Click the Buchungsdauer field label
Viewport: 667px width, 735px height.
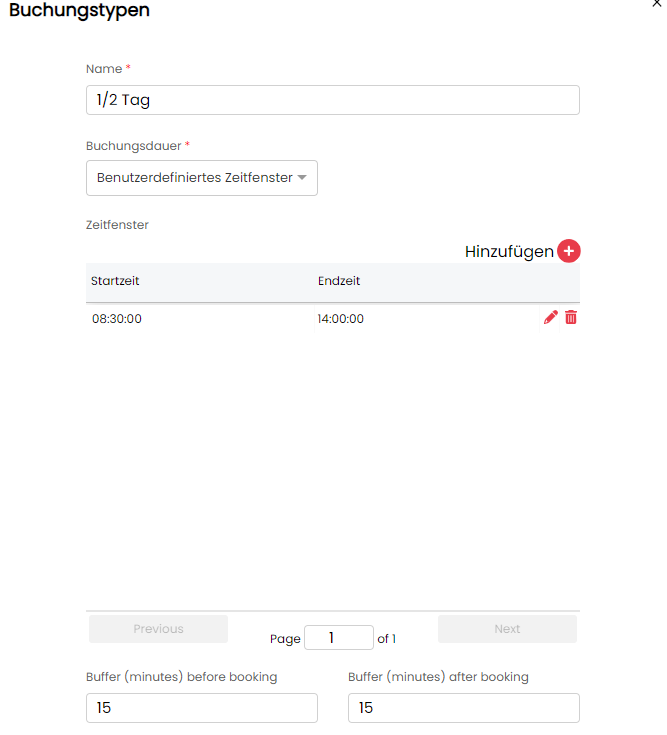click(x=133, y=146)
